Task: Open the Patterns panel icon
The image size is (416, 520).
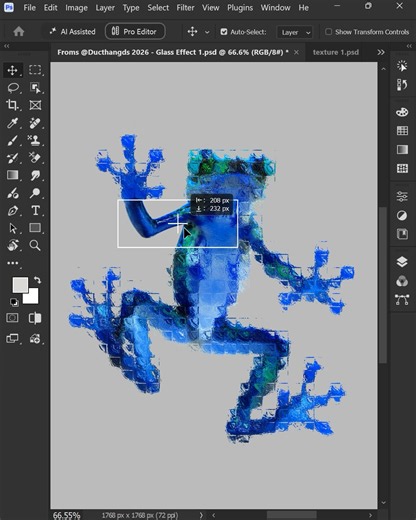Action: [402, 168]
